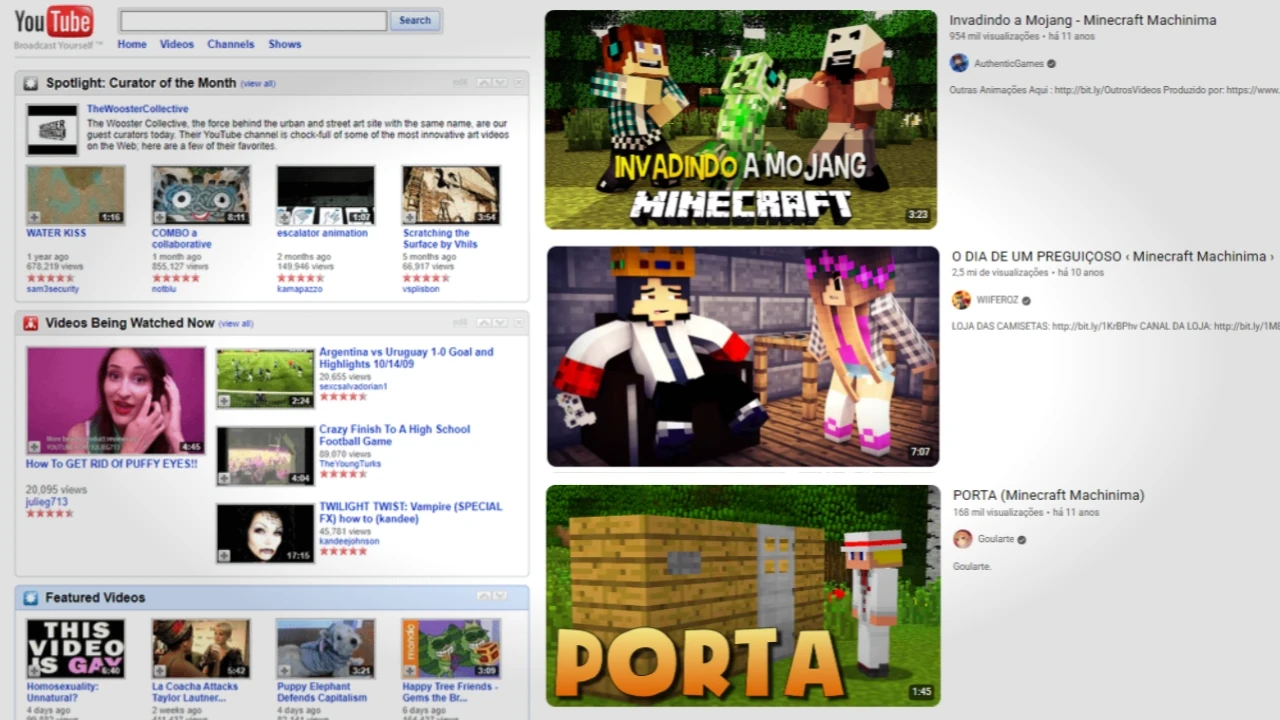Click the Spotlight section star icon
The image size is (1280, 720).
[30, 83]
